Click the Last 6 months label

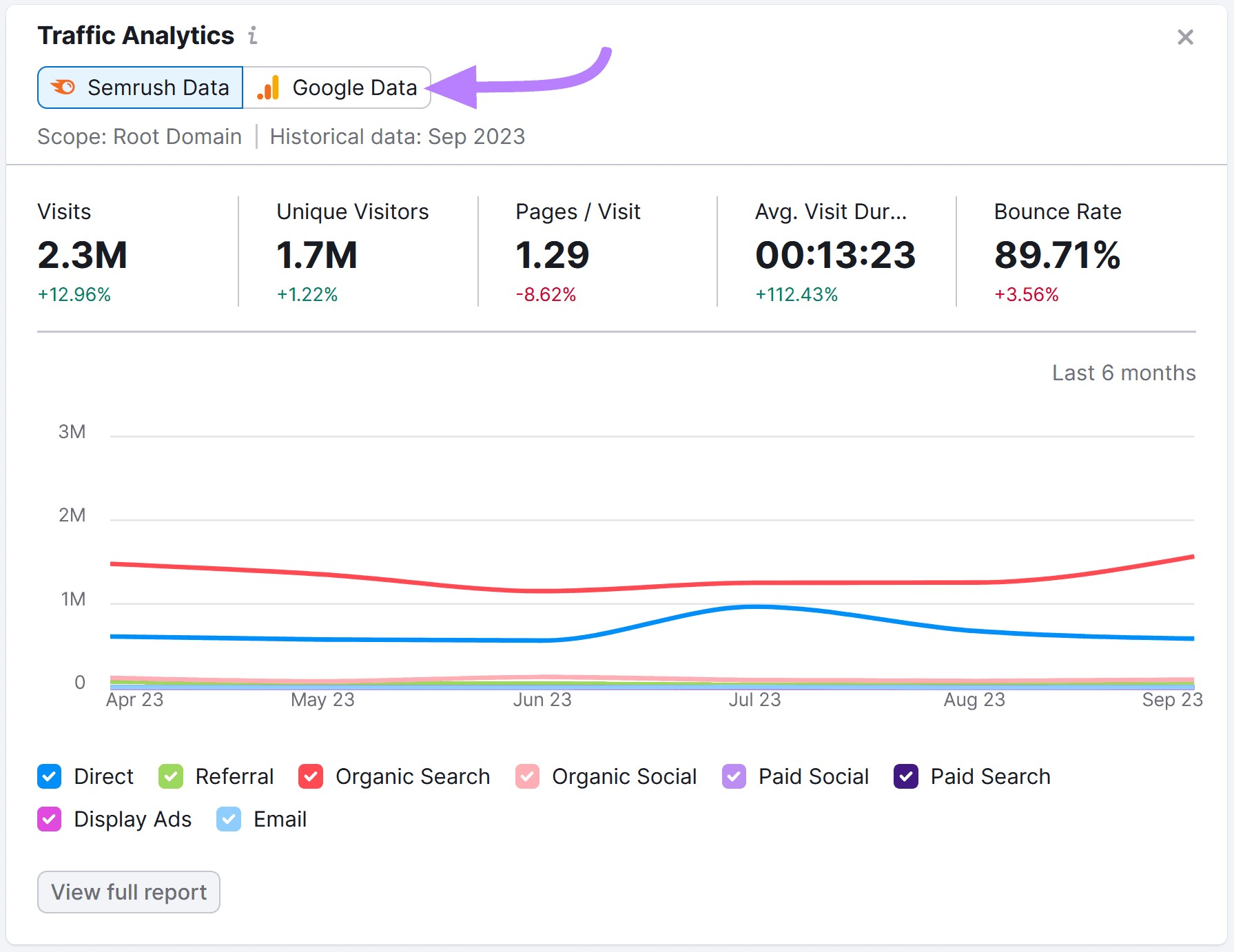click(1124, 373)
